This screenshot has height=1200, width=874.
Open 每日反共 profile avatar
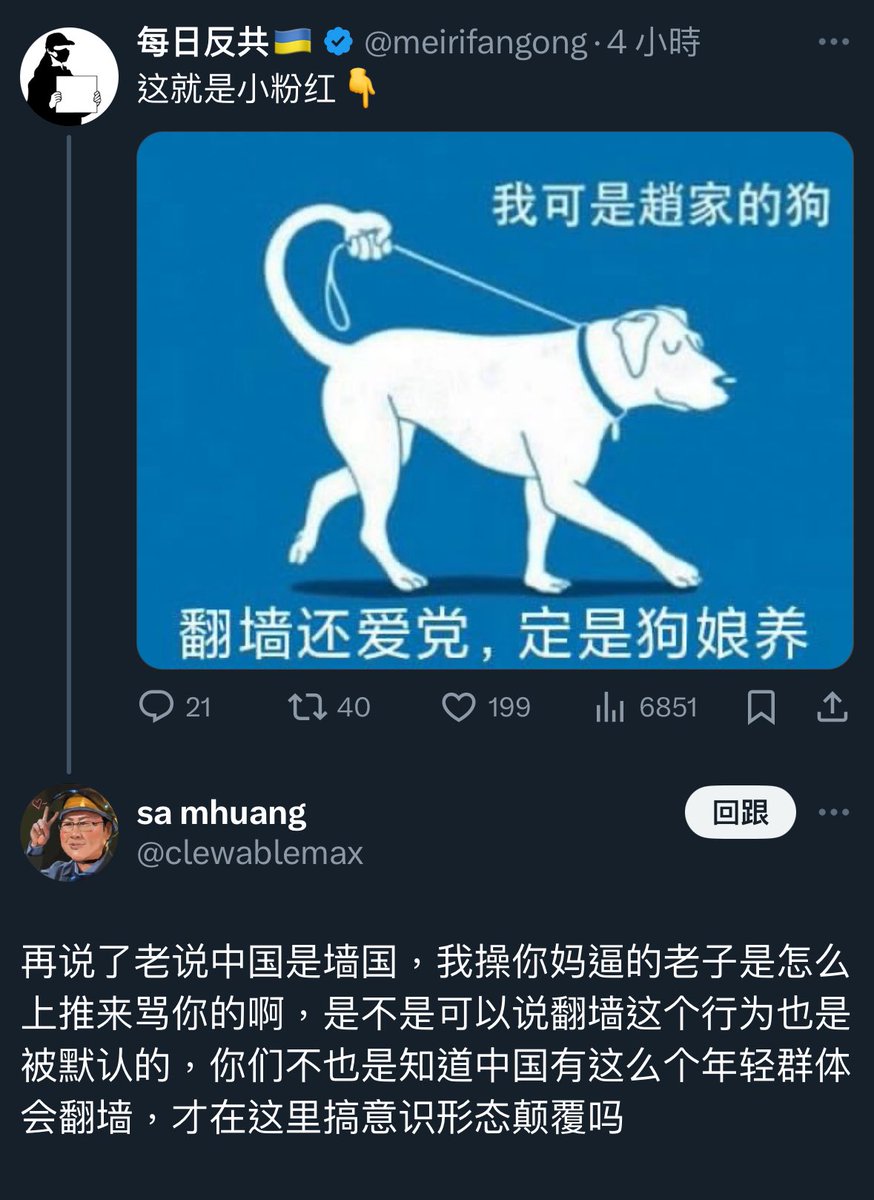point(69,77)
